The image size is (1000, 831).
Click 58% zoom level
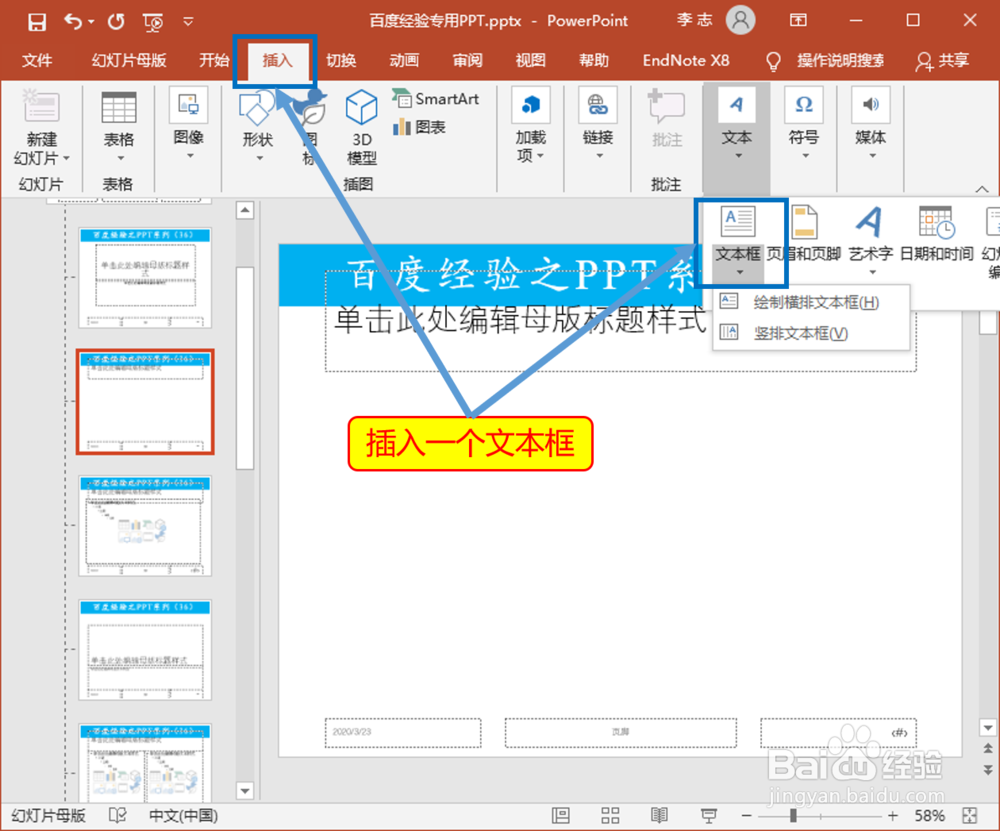point(929,816)
